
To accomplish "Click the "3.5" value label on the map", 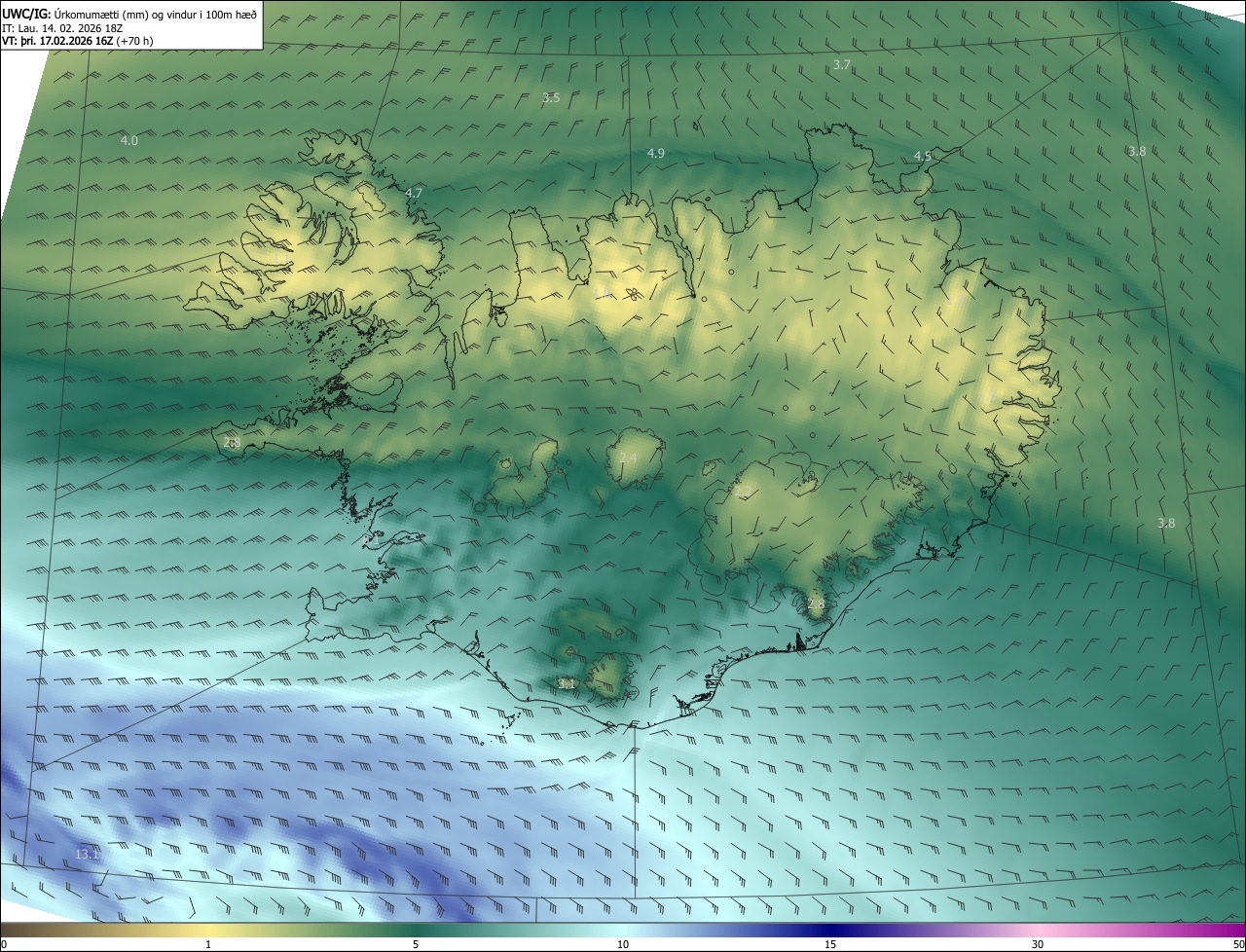I will tap(551, 98).
